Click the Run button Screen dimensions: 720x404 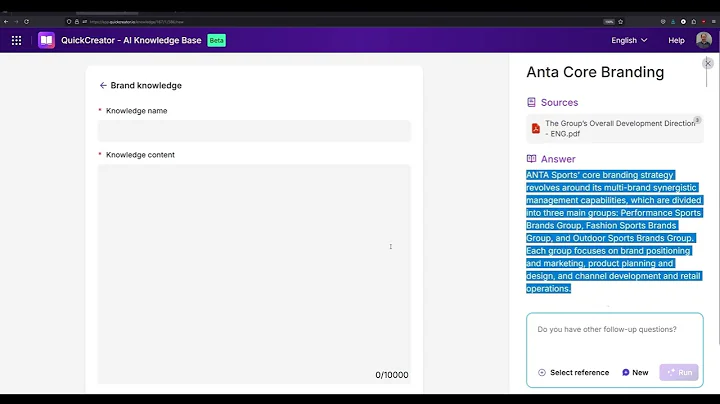tap(679, 372)
